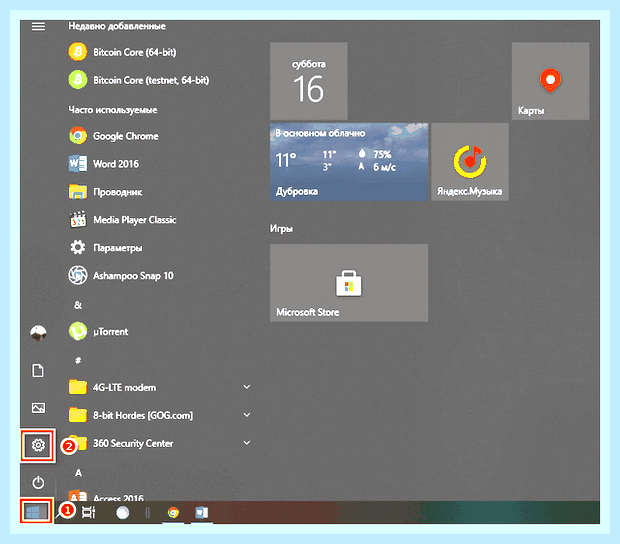The image size is (620, 544).
Task: Open Pictures icon in Start sidebar
Action: pos(38,408)
